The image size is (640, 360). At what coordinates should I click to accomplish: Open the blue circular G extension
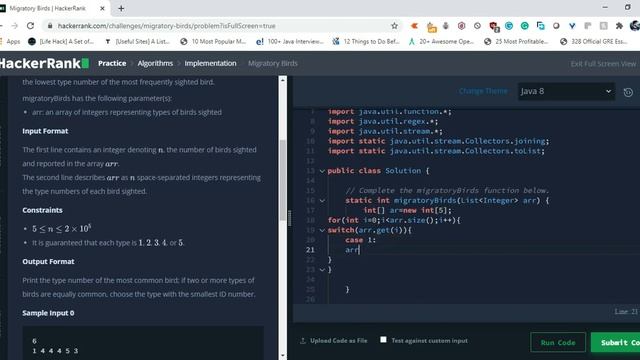click(x=509, y=26)
